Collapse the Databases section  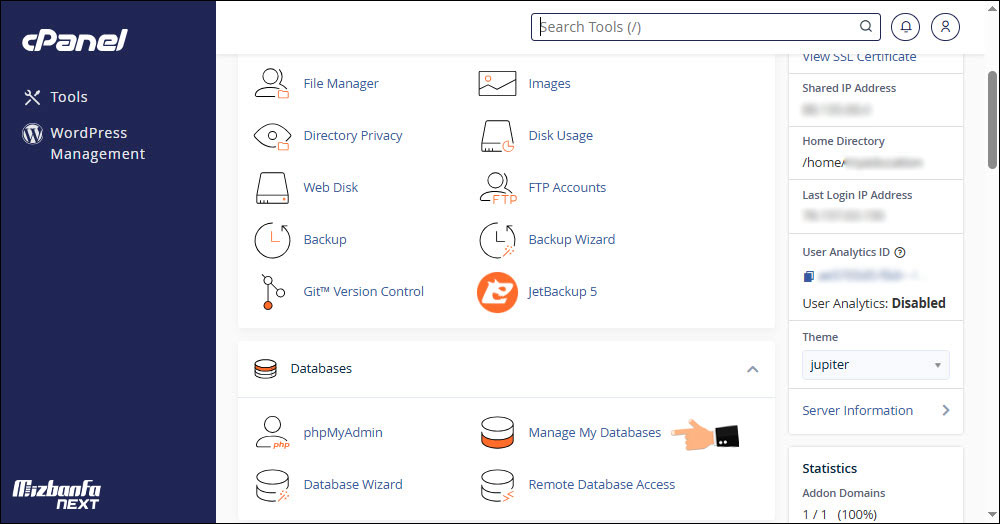[753, 369]
